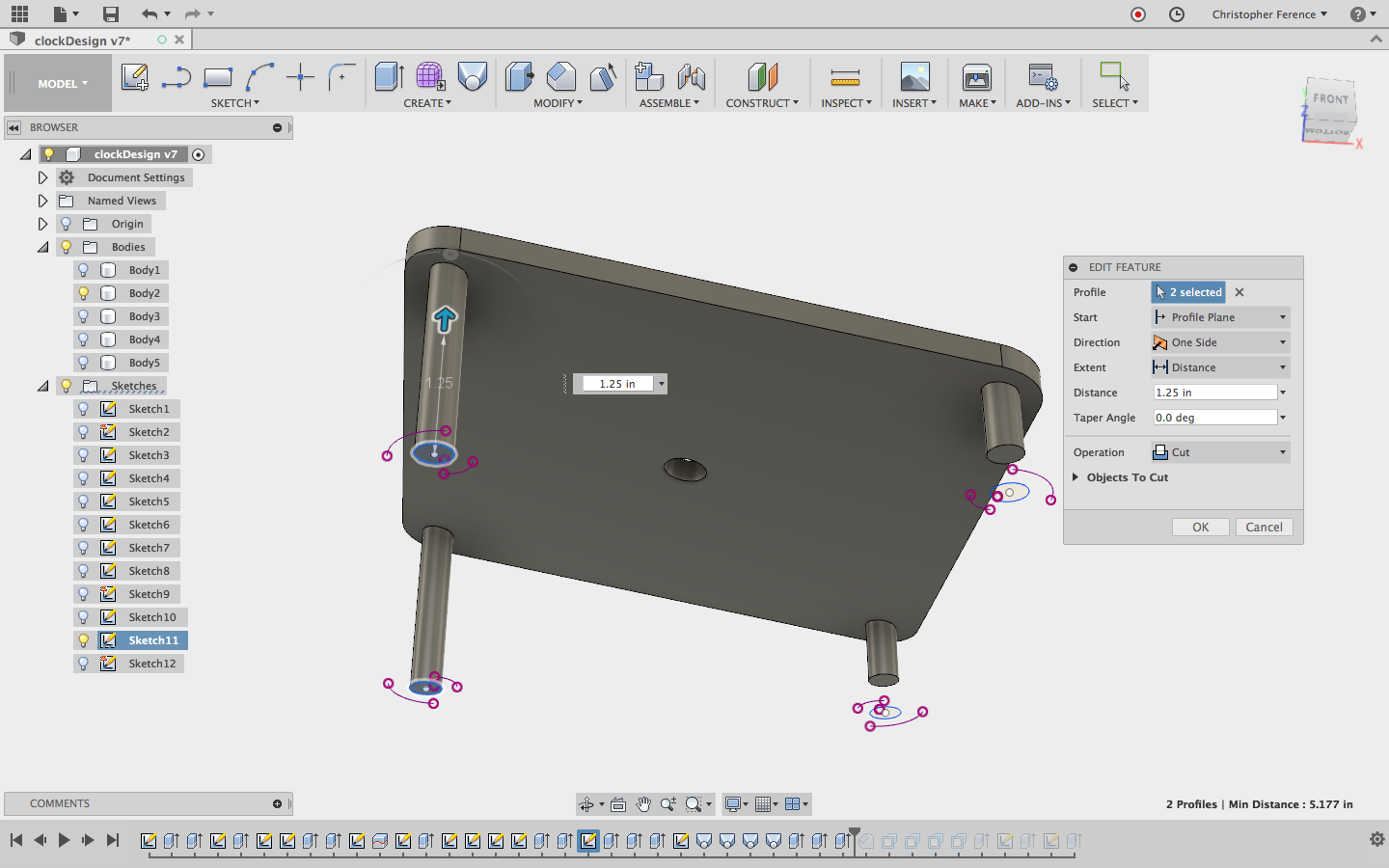Open the job status clock icon

pyautogui.click(x=1177, y=14)
